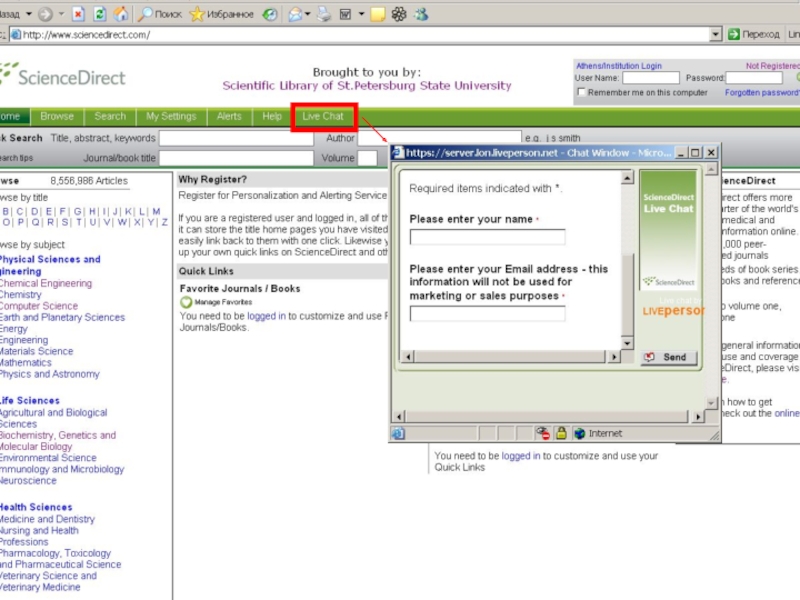Screen dimensions: 800x600
Task: Click the History toolbar icon
Action: (x=270, y=14)
